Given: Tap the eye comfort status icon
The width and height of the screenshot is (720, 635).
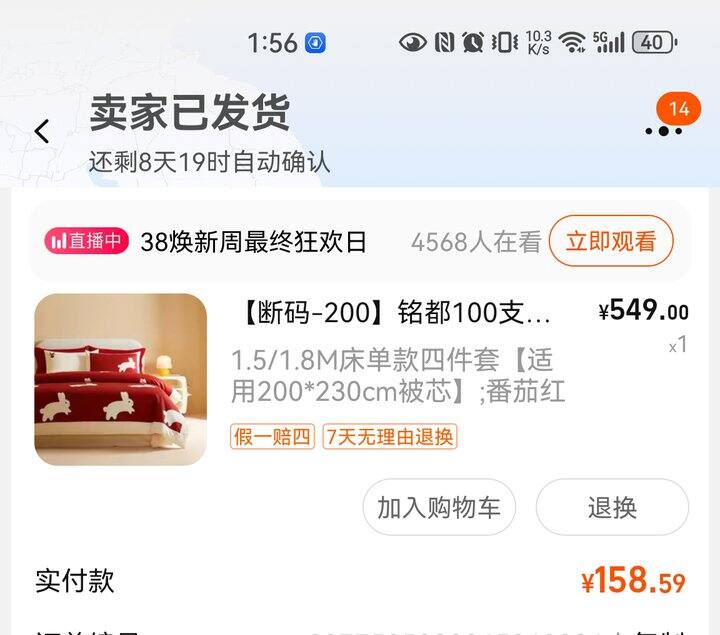Looking at the screenshot, I should pos(412,43).
